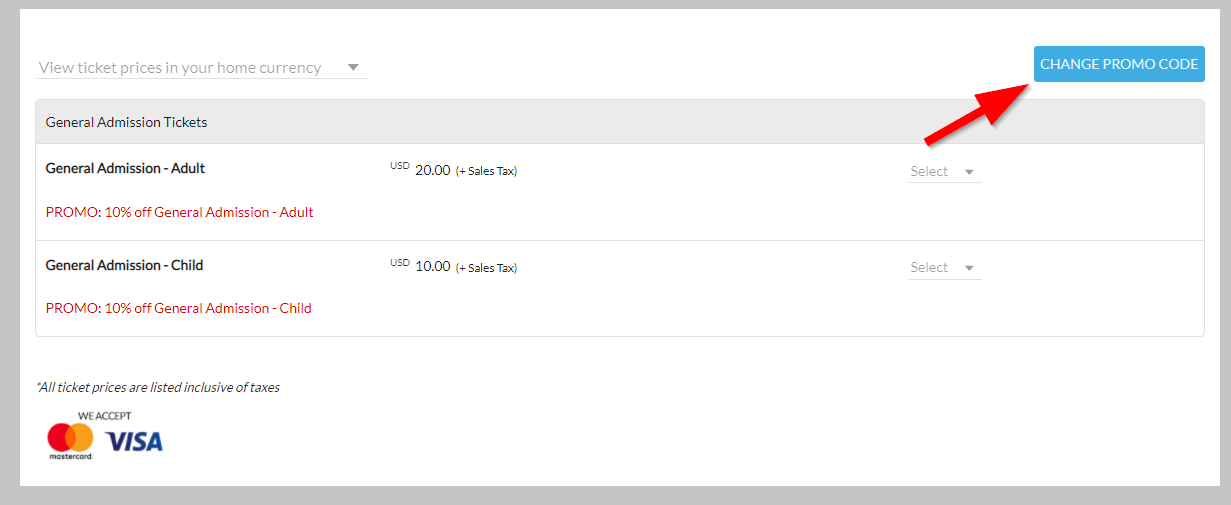Click the Mastercard logo

tap(70, 441)
